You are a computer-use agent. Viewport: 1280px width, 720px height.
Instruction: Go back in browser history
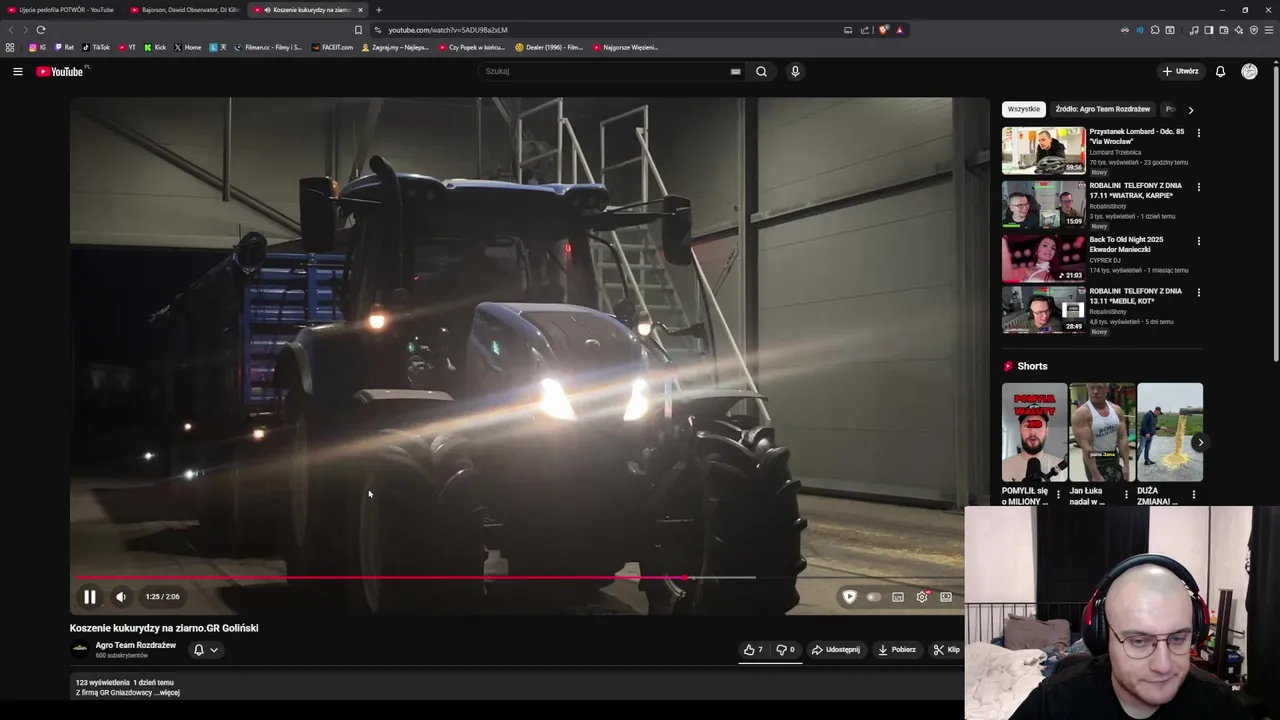point(11,30)
